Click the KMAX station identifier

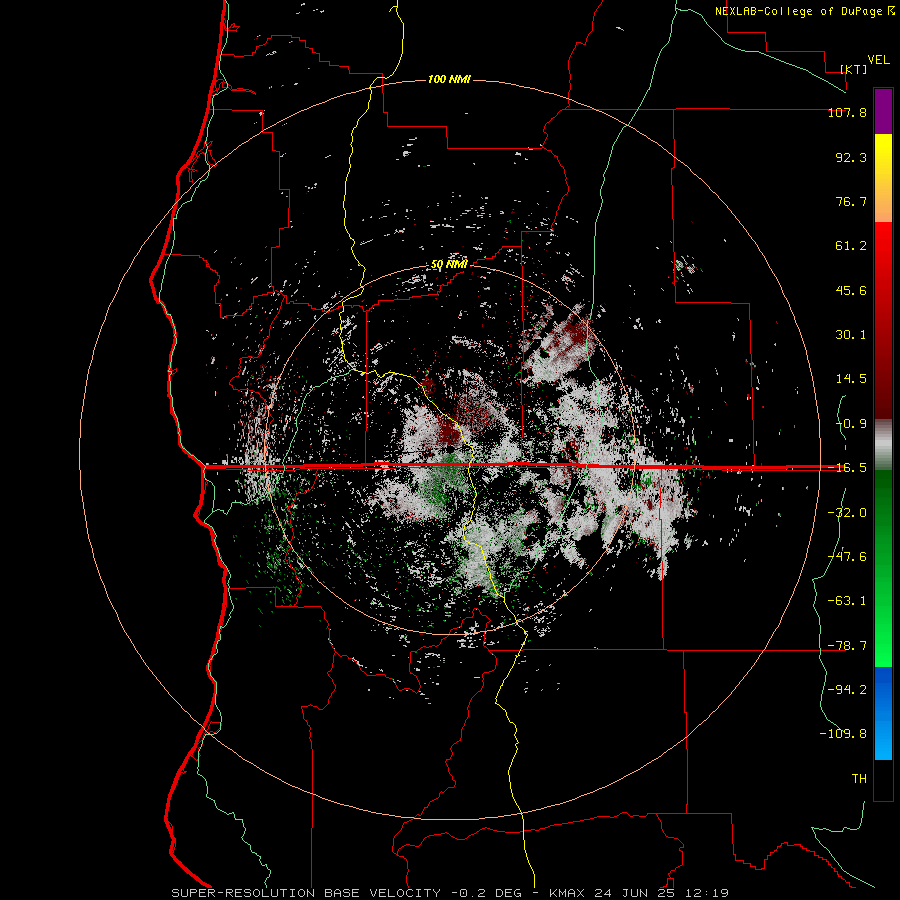click(568, 893)
